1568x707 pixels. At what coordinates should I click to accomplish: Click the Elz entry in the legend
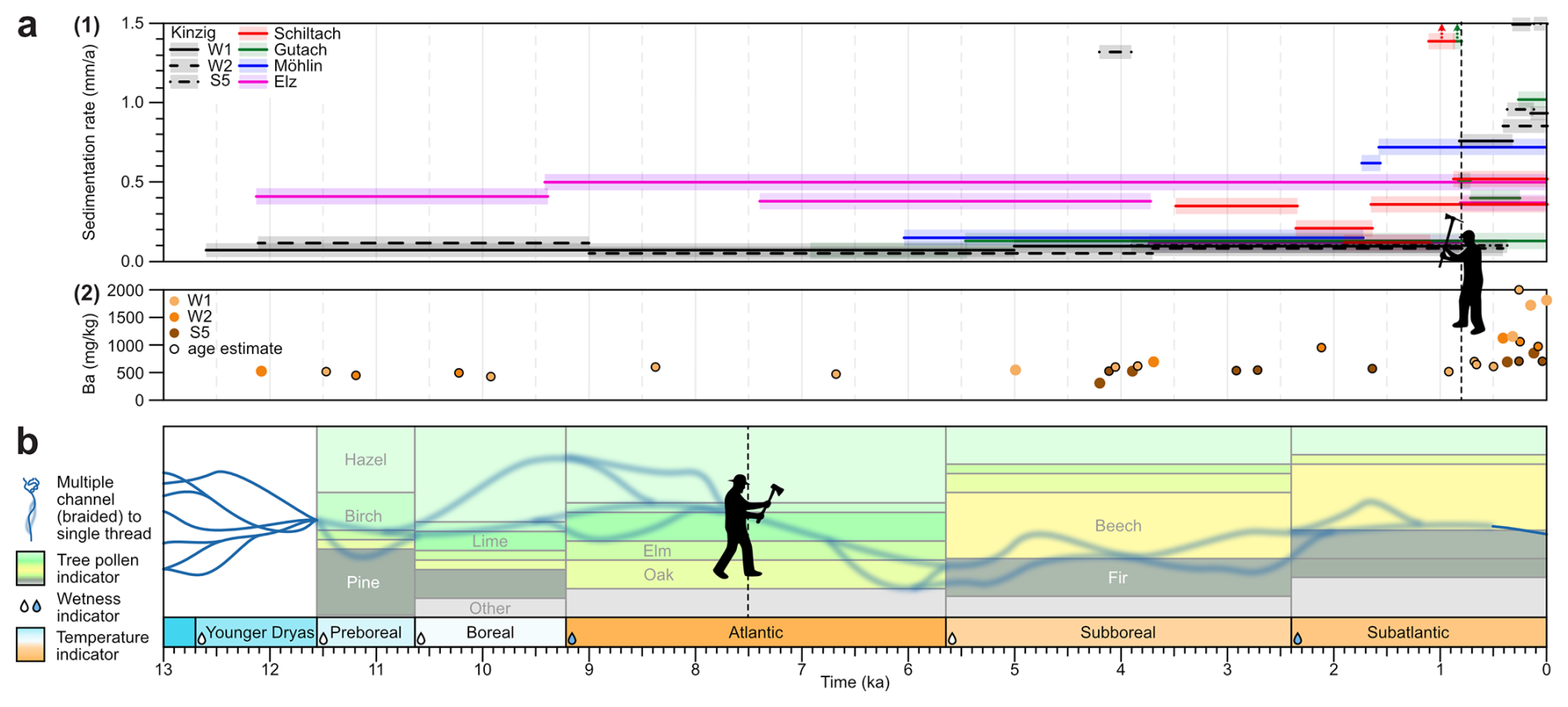coord(285,82)
